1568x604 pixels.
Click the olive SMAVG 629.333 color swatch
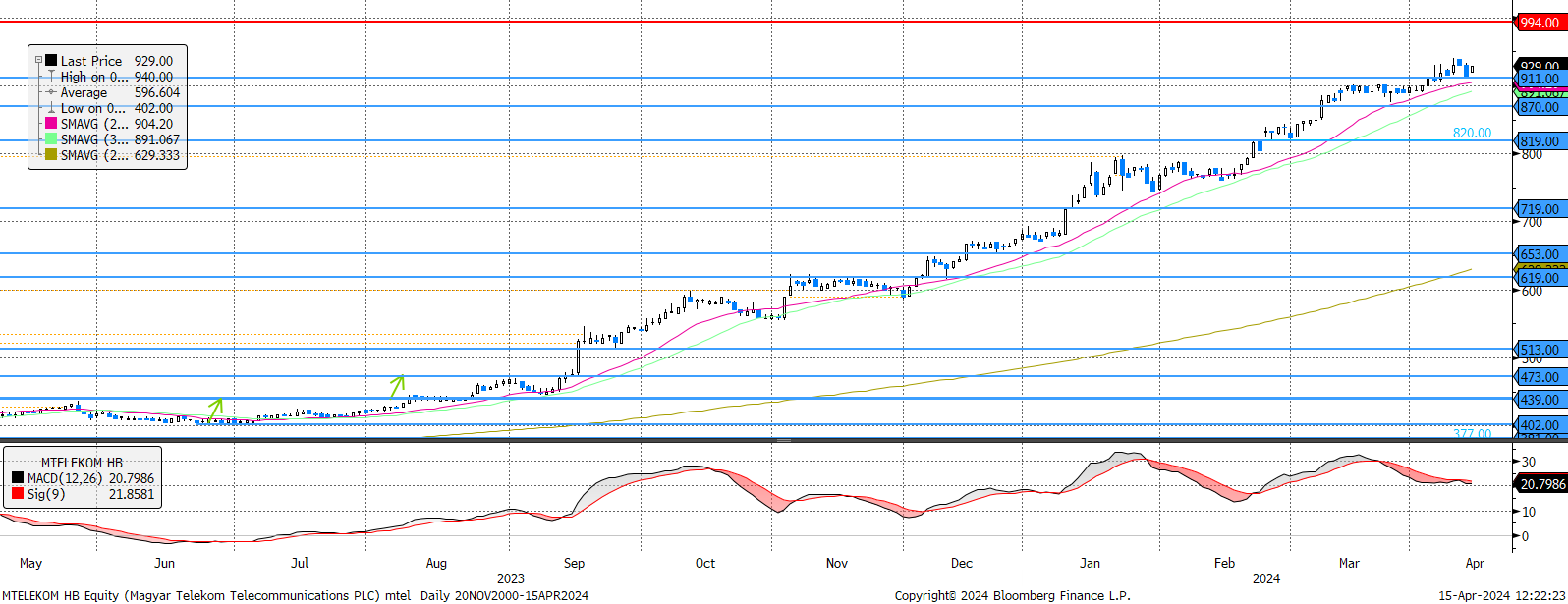click(x=51, y=155)
